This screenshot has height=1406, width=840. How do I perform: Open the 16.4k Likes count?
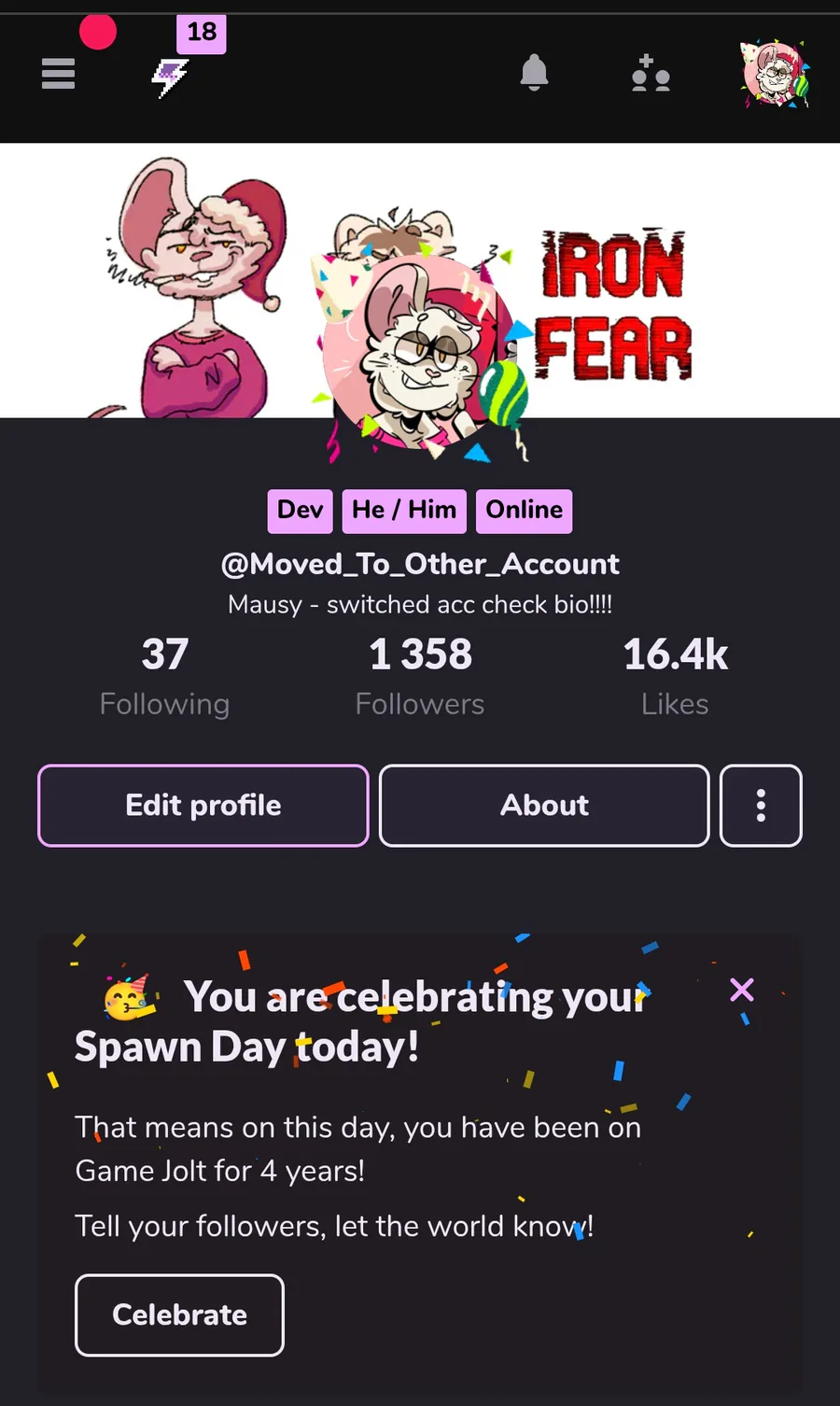click(x=675, y=676)
